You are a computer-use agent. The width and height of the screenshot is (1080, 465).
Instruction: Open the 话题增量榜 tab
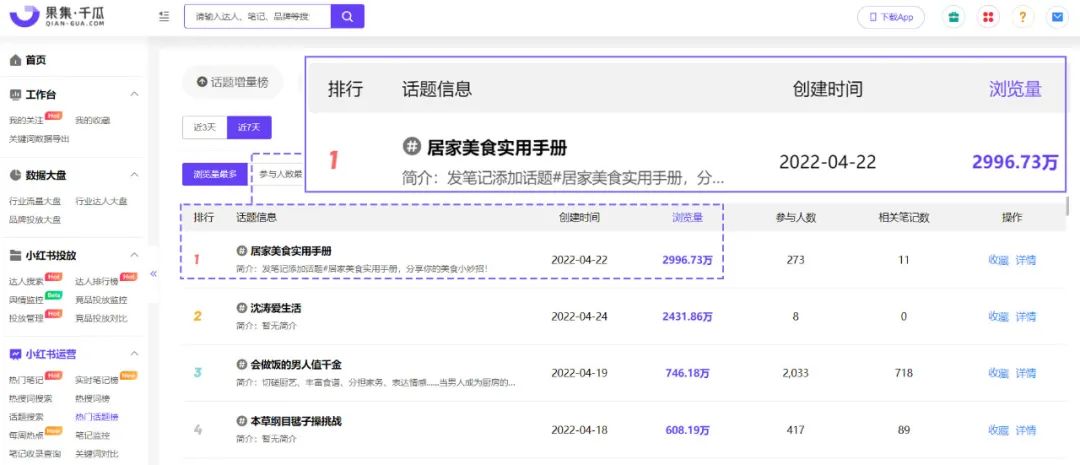[232, 82]
